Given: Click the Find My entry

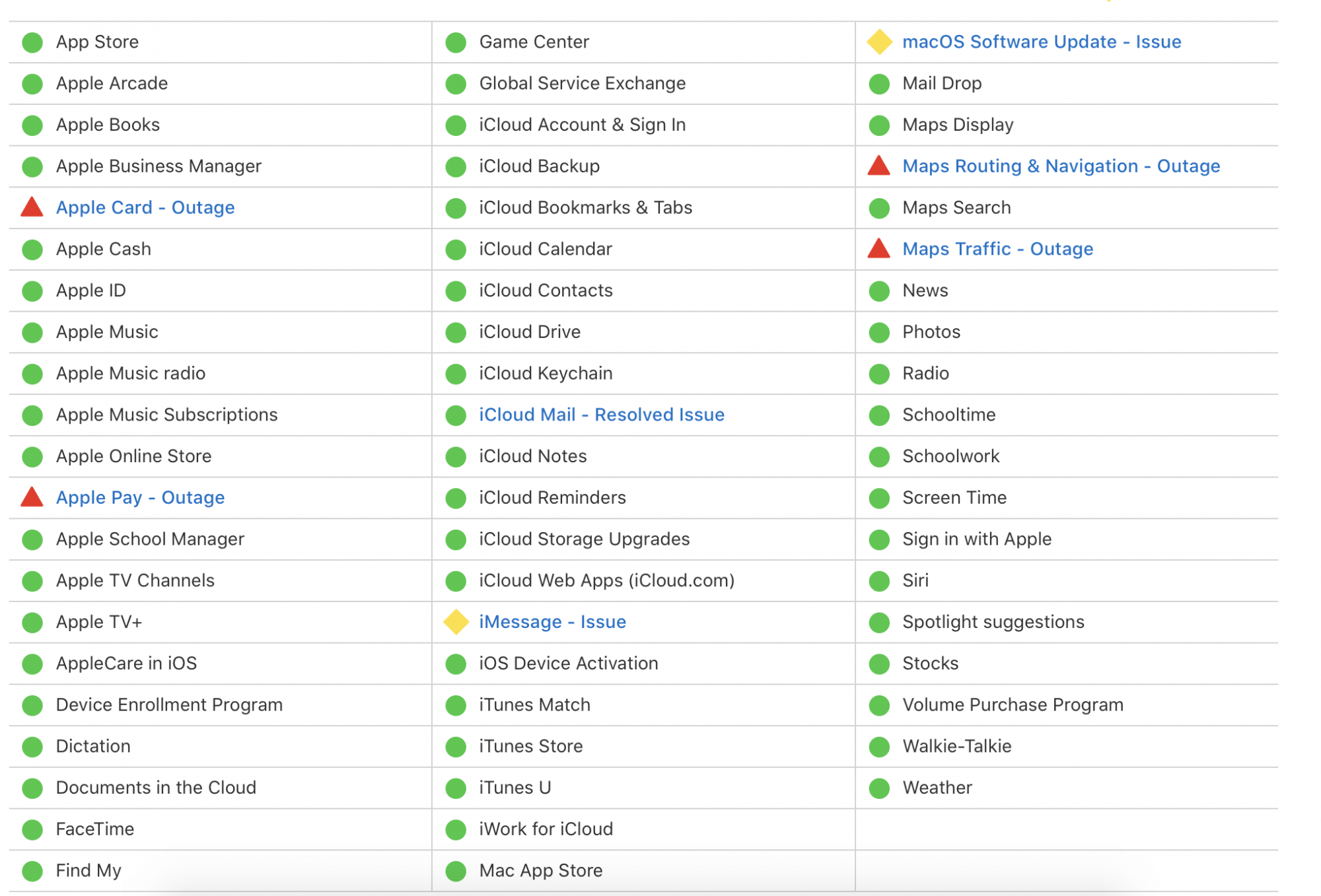Looking at the screenshot, I should coord(89,870).
